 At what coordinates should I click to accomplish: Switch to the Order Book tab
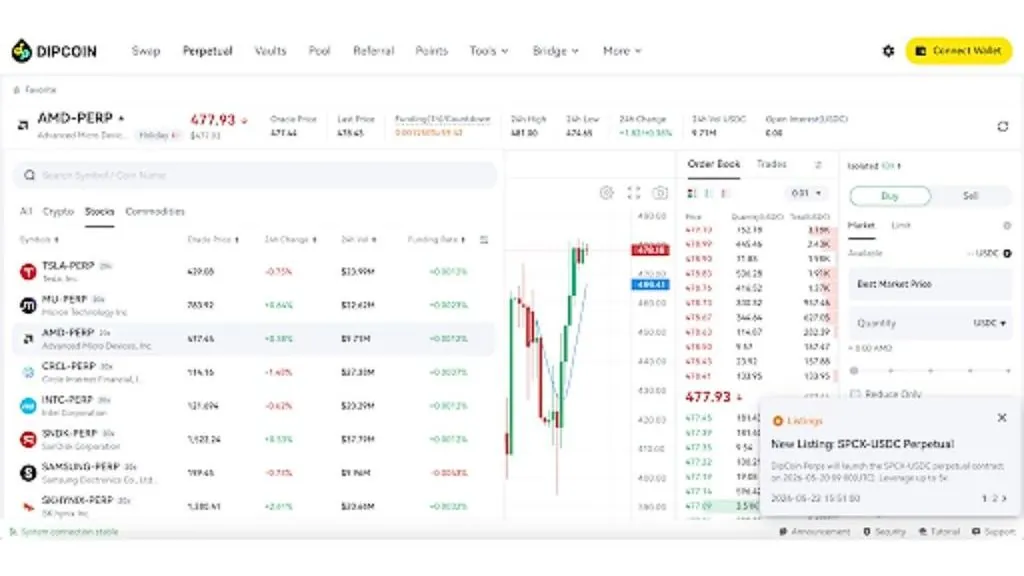714,164
